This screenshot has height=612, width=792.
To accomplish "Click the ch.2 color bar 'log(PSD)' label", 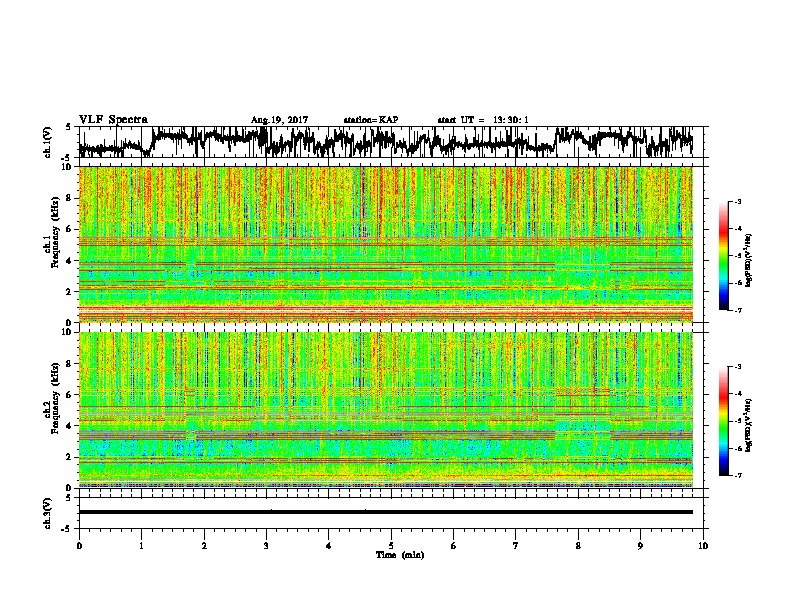I will 749,426.
